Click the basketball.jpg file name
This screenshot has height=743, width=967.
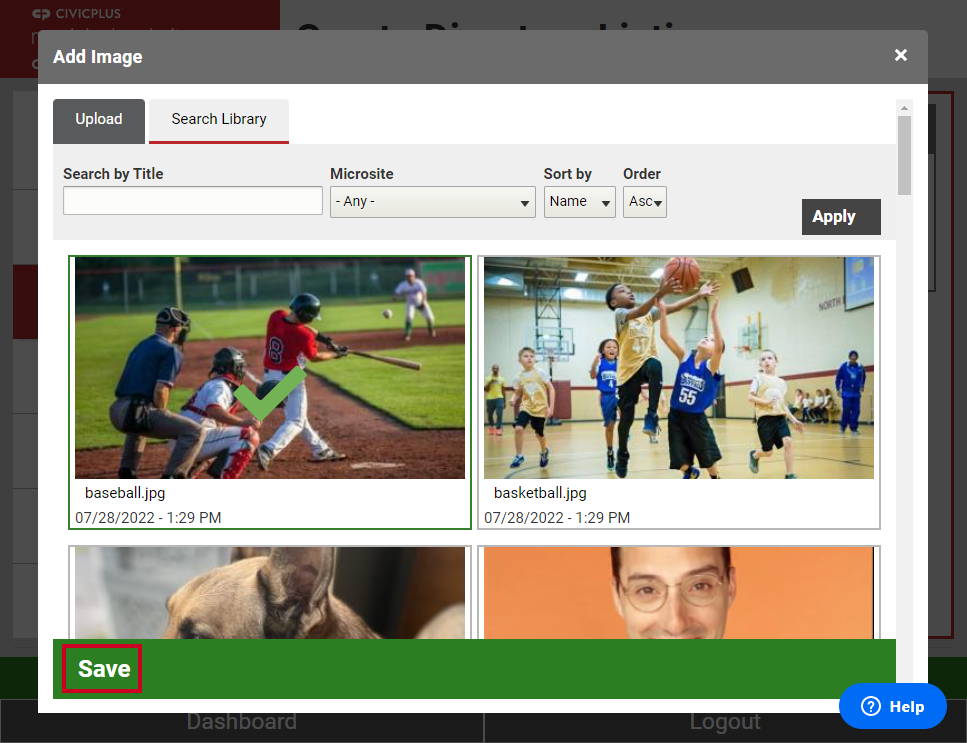(540, 493)
